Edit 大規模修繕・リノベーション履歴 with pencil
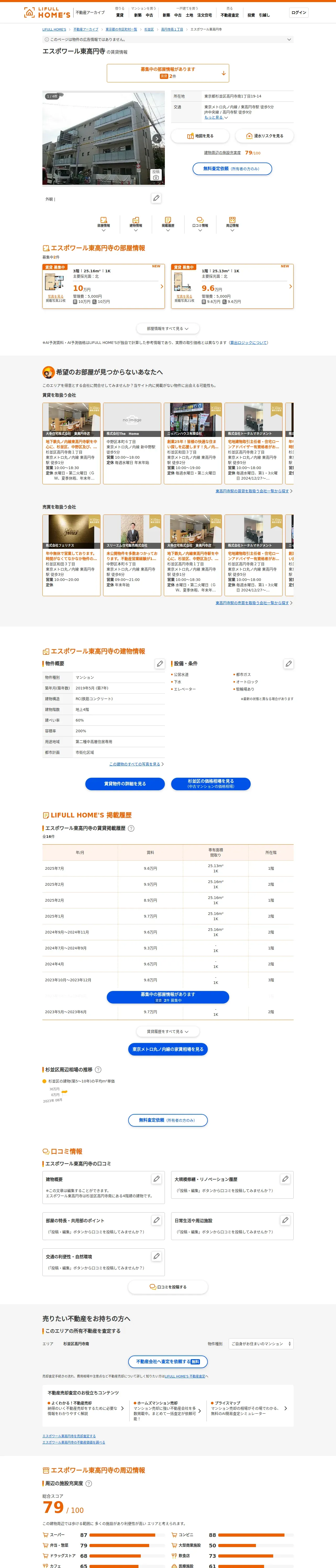 [285, 1179]
